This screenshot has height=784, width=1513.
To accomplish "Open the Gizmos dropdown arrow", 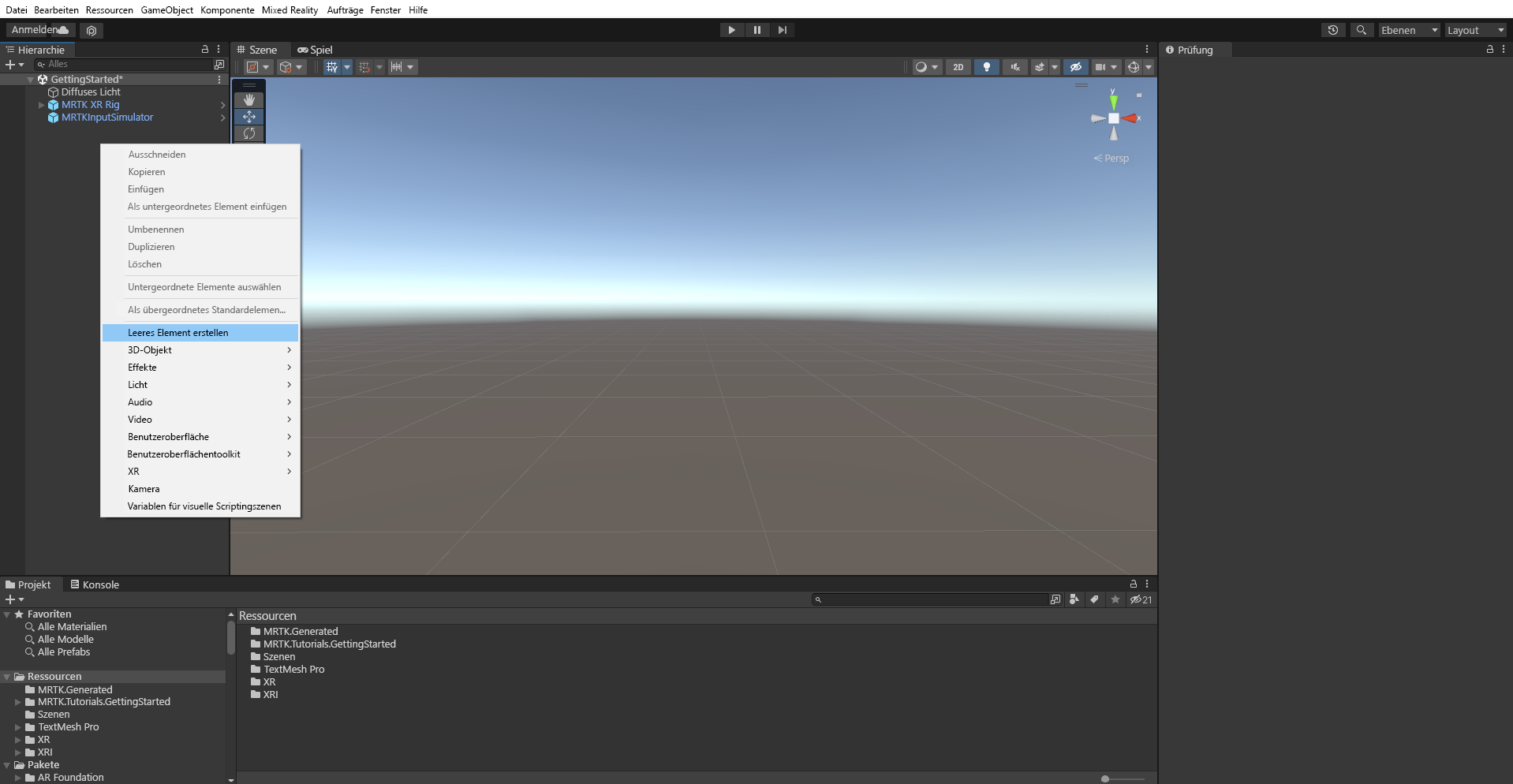I will (x=1149, y=67).
